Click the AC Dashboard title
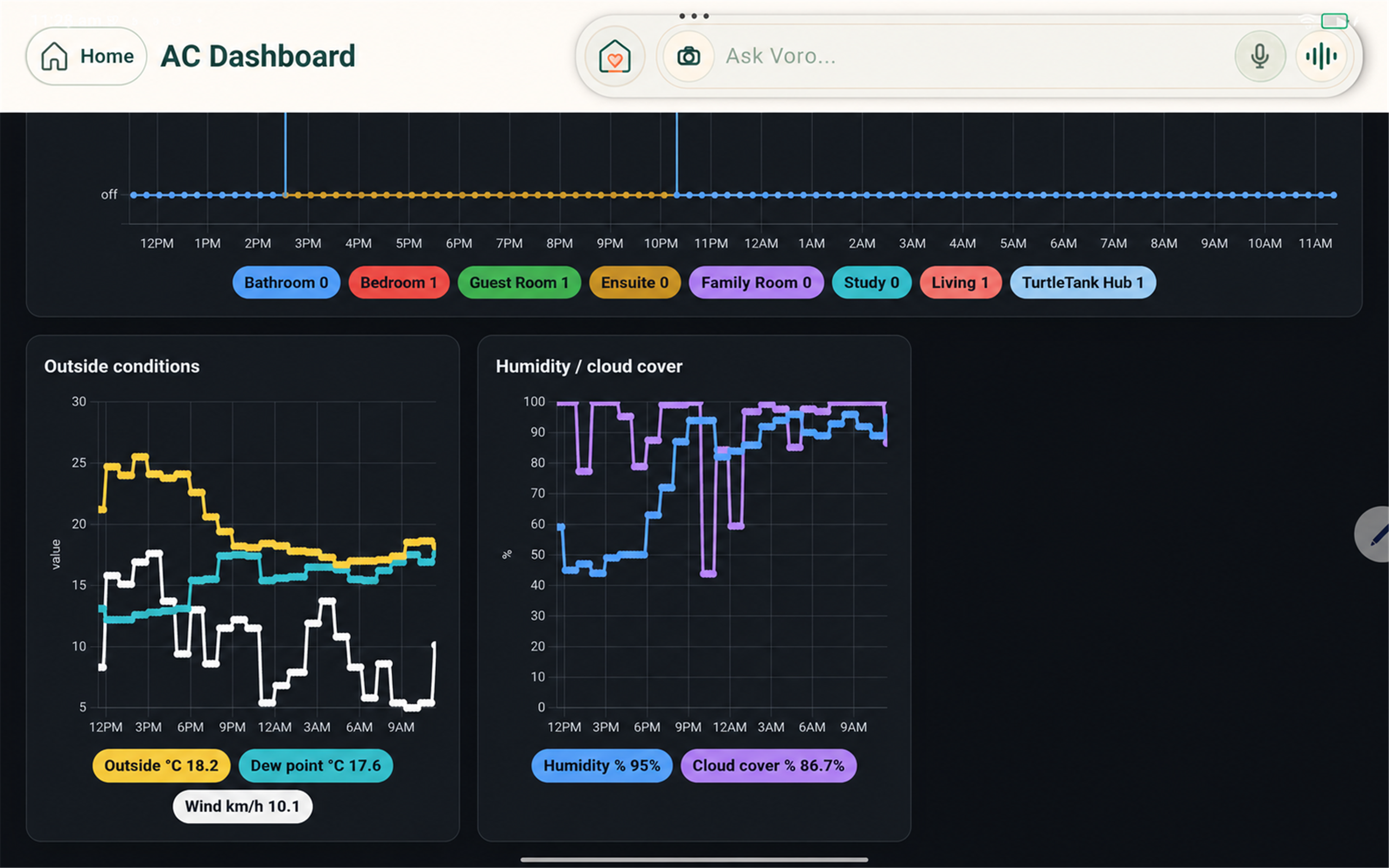 click(x=258, y=56)
